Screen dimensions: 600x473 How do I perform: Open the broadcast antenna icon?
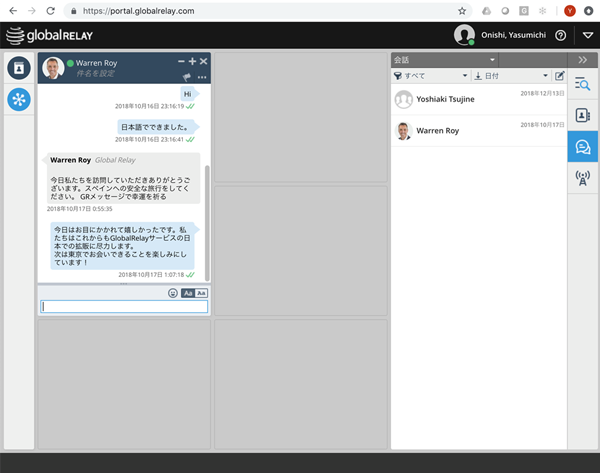[x=582, y=178]
